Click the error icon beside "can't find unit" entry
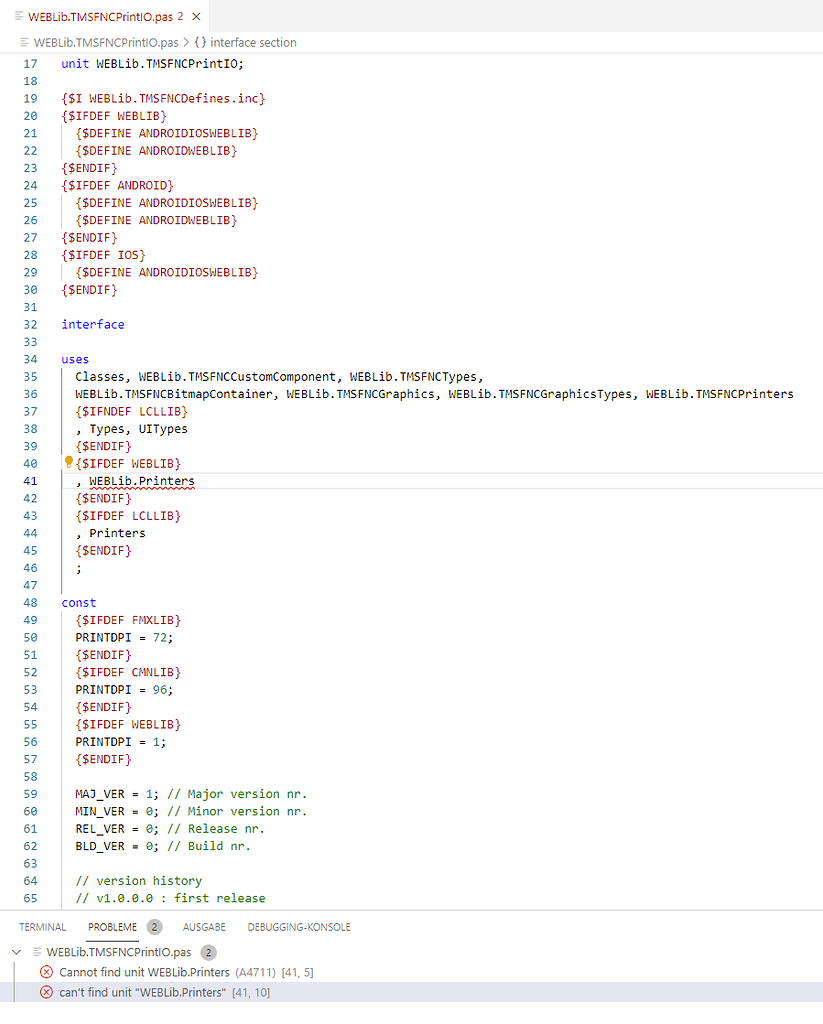Viewport: 823px width, 1024px height. point(48,992)
